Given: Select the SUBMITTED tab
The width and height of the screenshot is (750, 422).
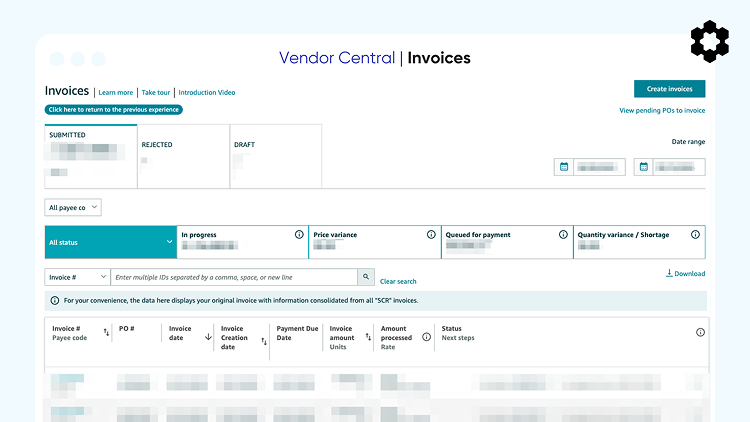Looking at the screenshot, I should pyautogui.click(x=91, y=156).
